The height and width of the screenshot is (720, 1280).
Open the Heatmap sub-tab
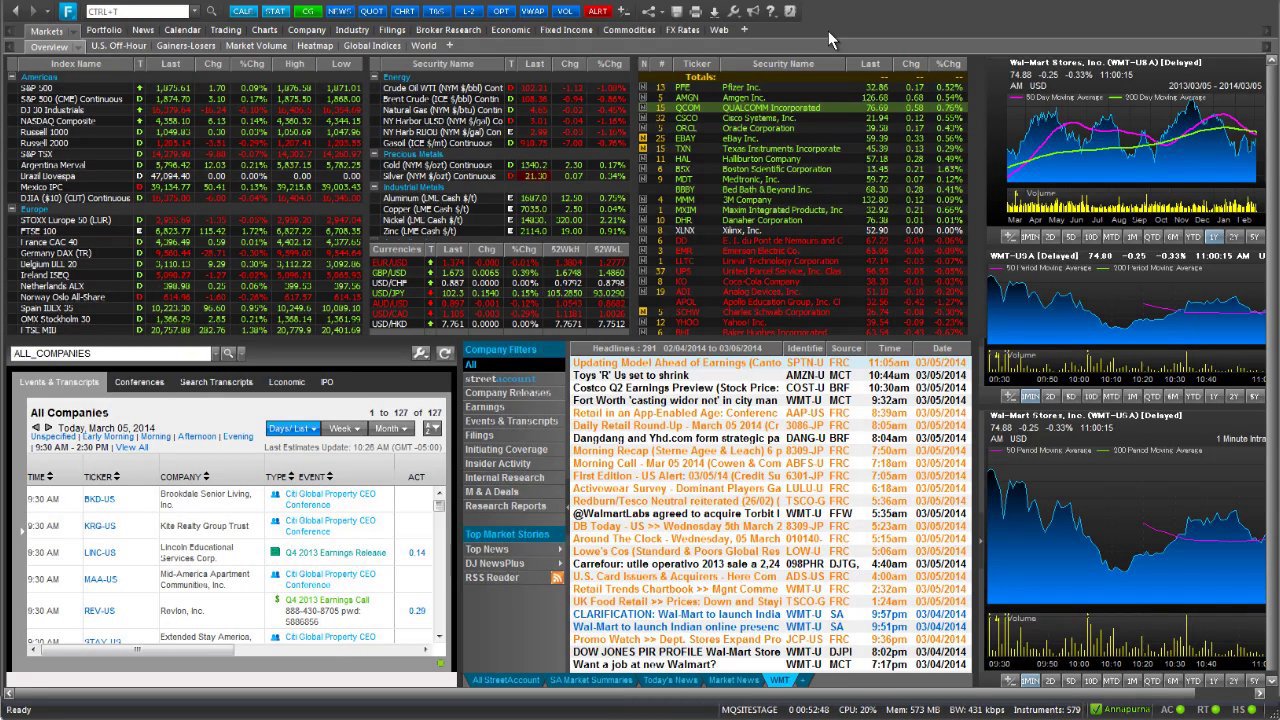(315, 46)
